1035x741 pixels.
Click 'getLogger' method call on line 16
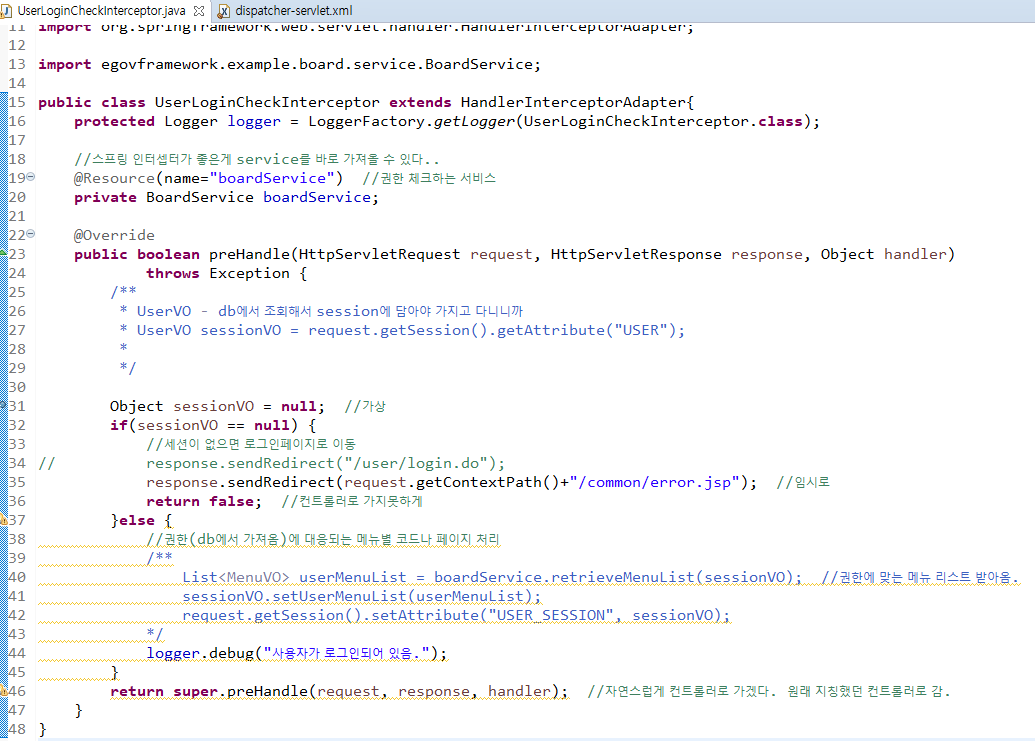(x=475, y=121)
